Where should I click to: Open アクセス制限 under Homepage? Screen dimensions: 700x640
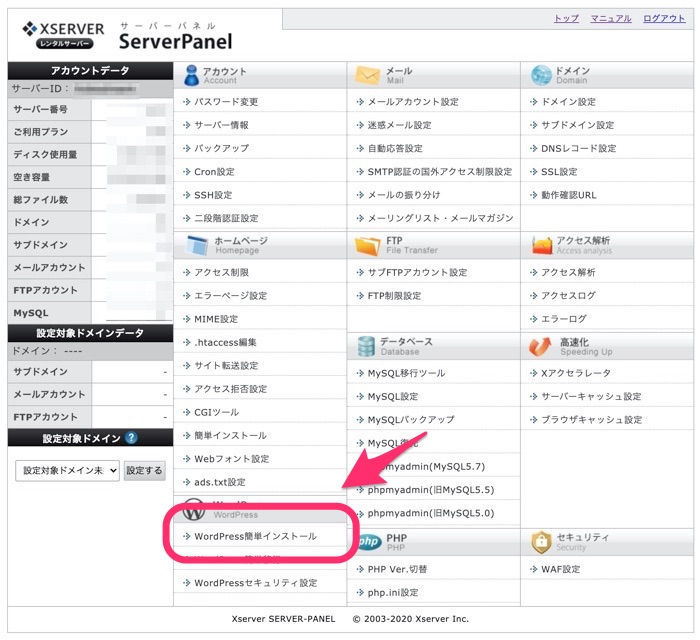pos(221,272)
